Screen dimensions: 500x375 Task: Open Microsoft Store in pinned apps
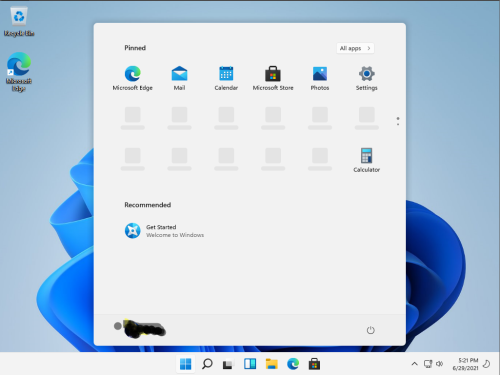pos(273,78)
